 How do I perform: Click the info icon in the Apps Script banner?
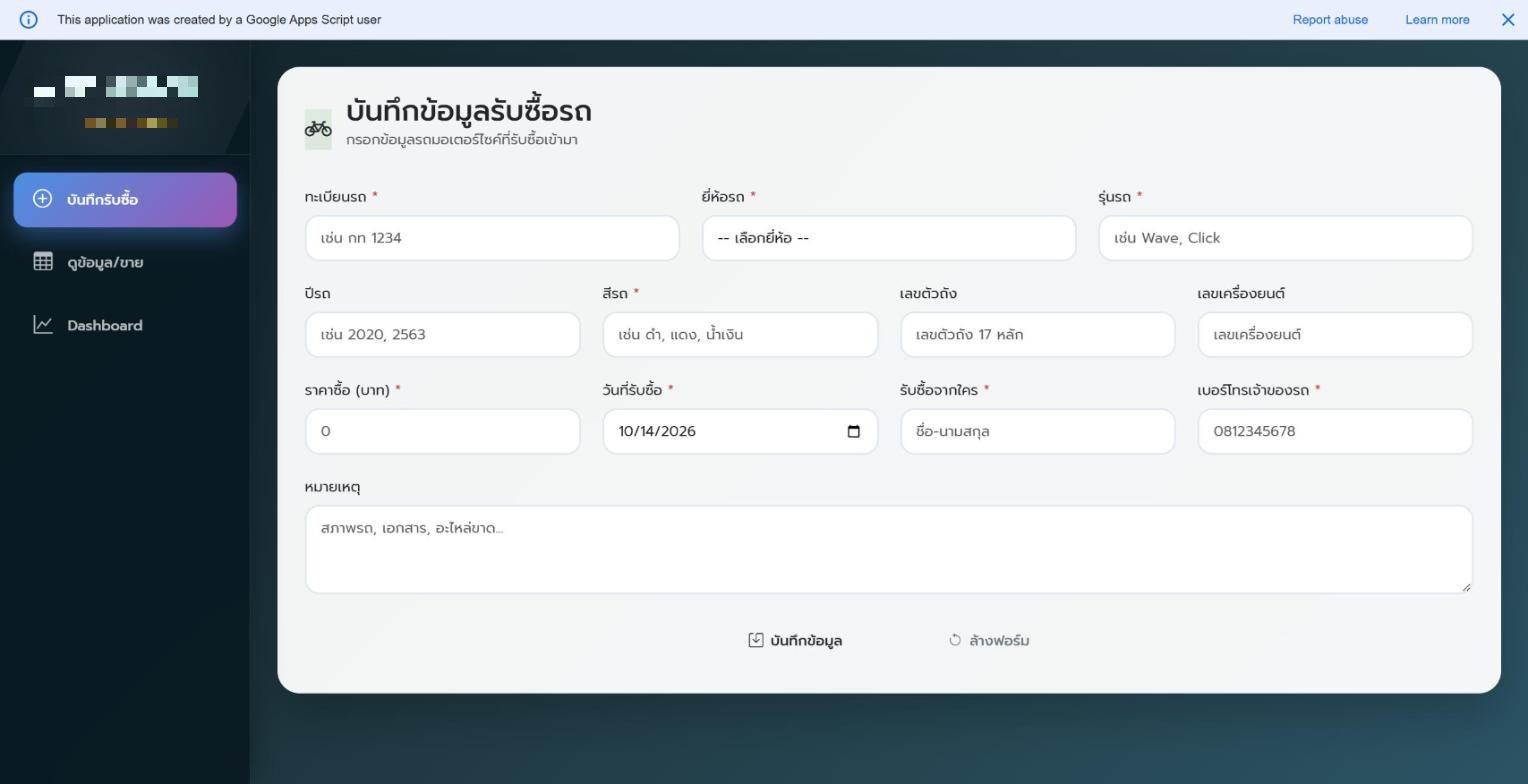(x=28, y=20)
